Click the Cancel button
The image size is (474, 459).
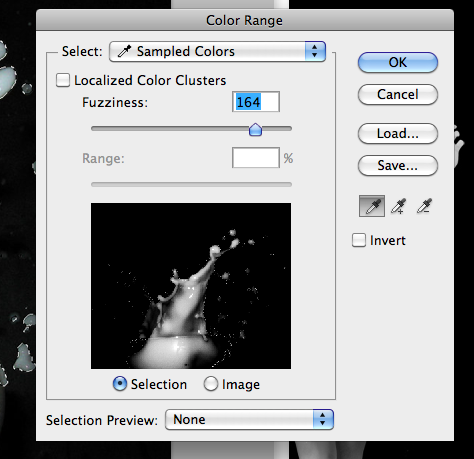[x=398, y=94]
